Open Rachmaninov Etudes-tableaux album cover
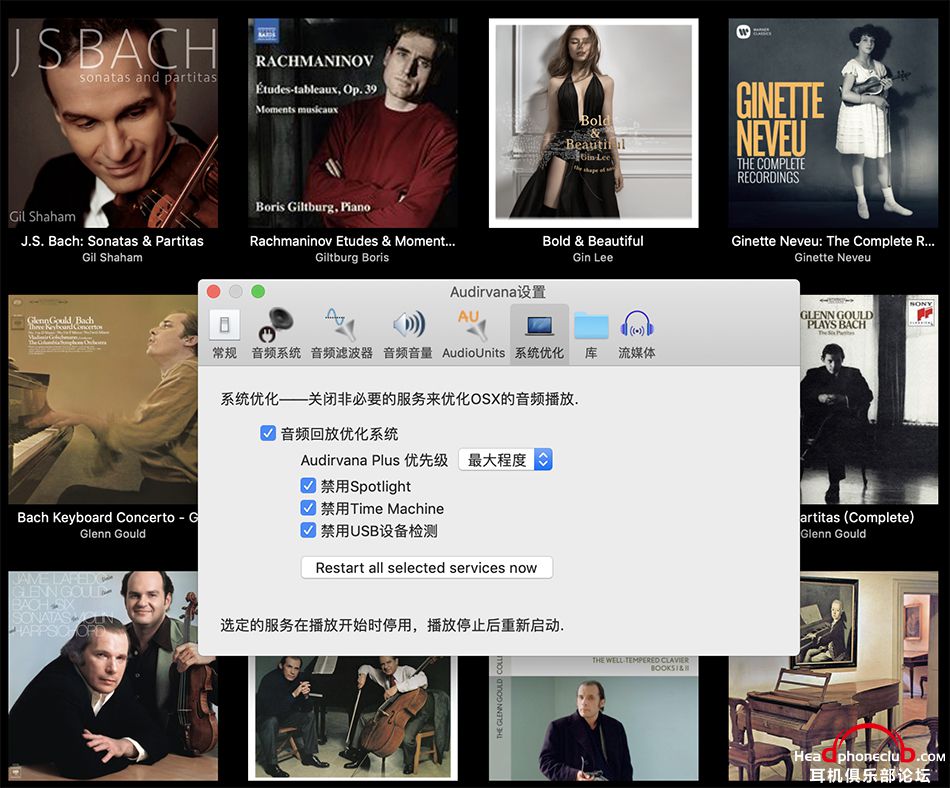 [x=353, y=124]
